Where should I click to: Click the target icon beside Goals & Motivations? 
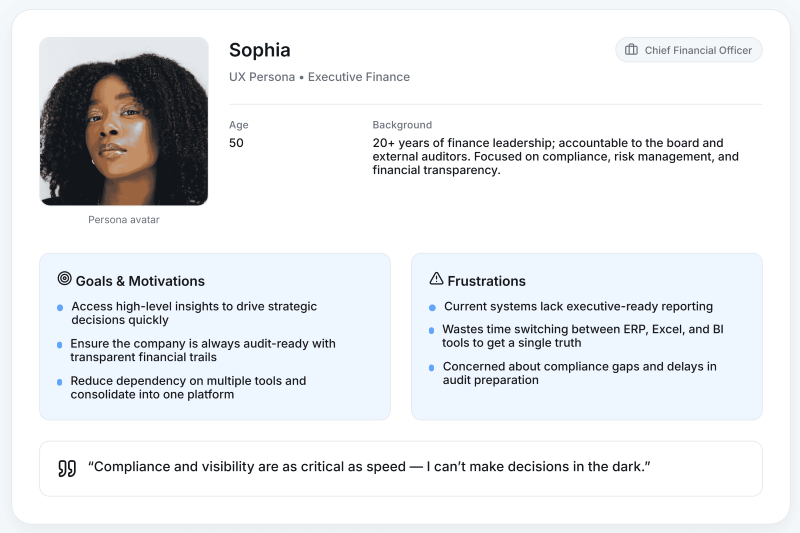(x=65, y=280)
